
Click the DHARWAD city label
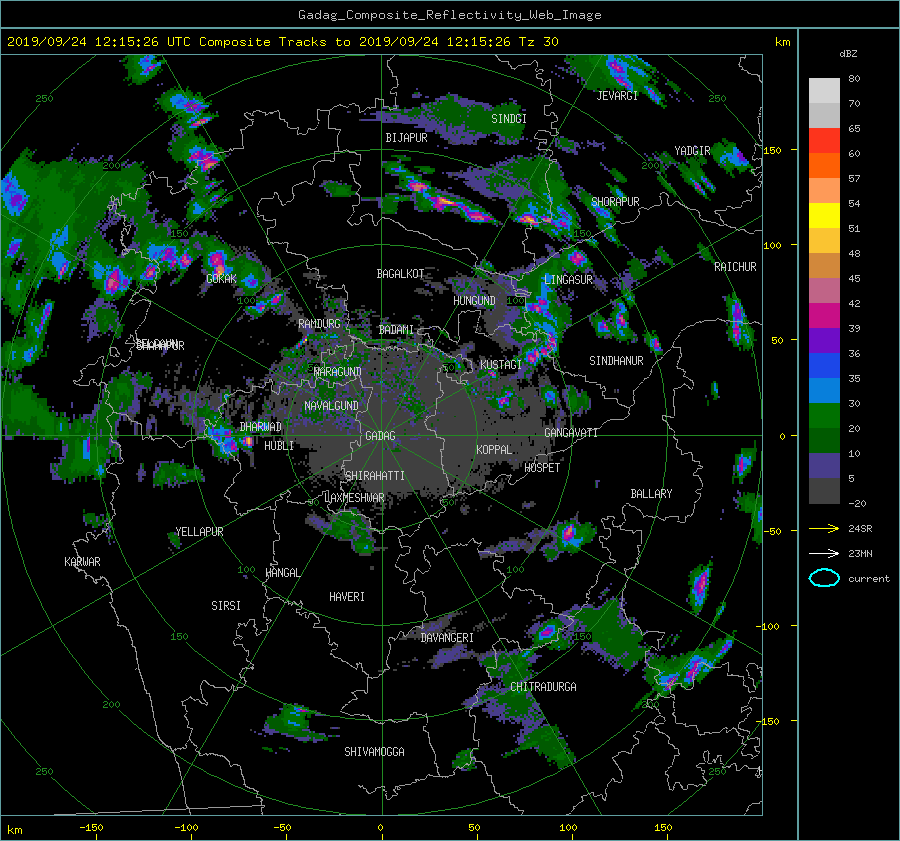click(261, 427)
